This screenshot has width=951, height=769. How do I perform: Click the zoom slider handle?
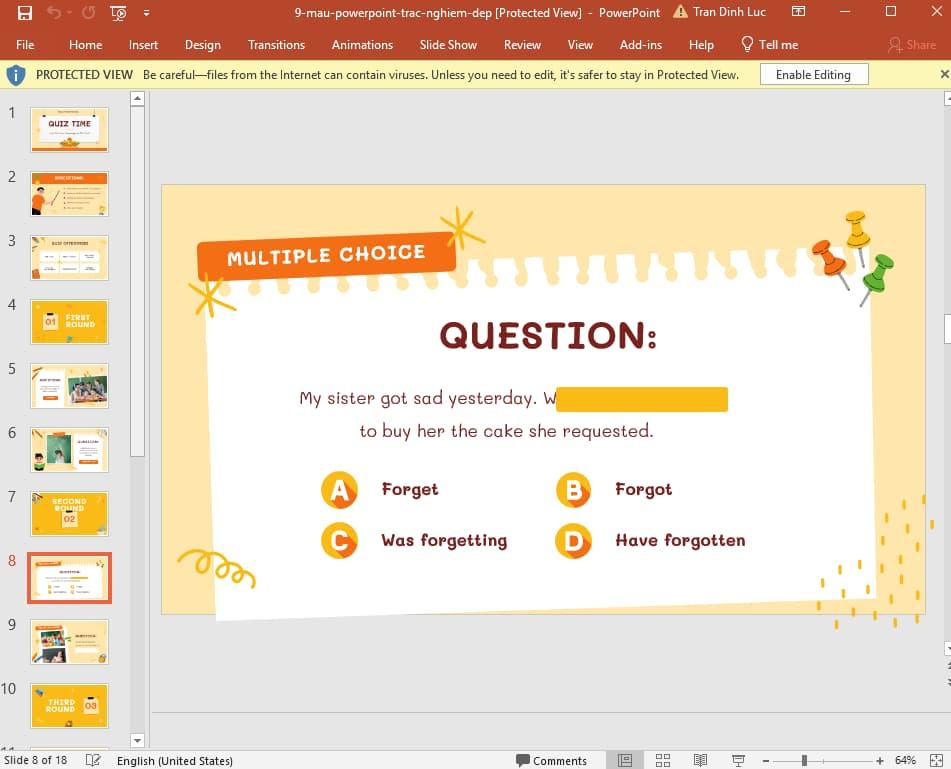pos(804,760)
